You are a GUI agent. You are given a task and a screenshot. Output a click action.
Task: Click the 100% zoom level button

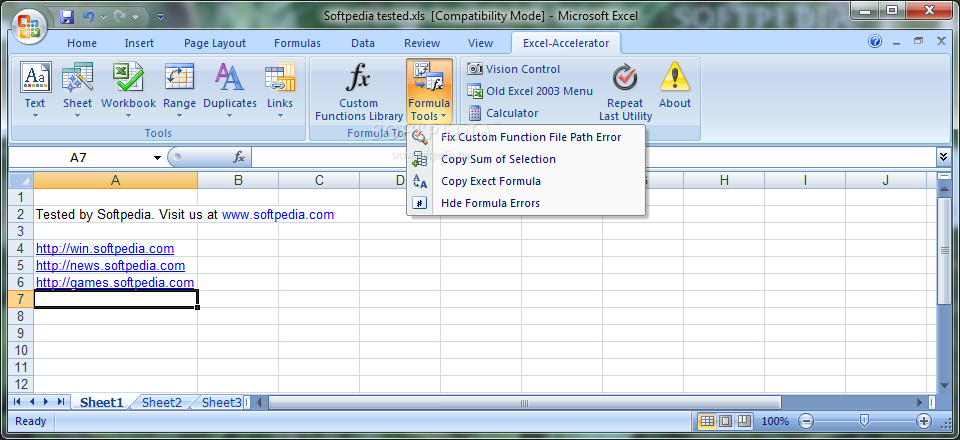[x=775, y=421]
